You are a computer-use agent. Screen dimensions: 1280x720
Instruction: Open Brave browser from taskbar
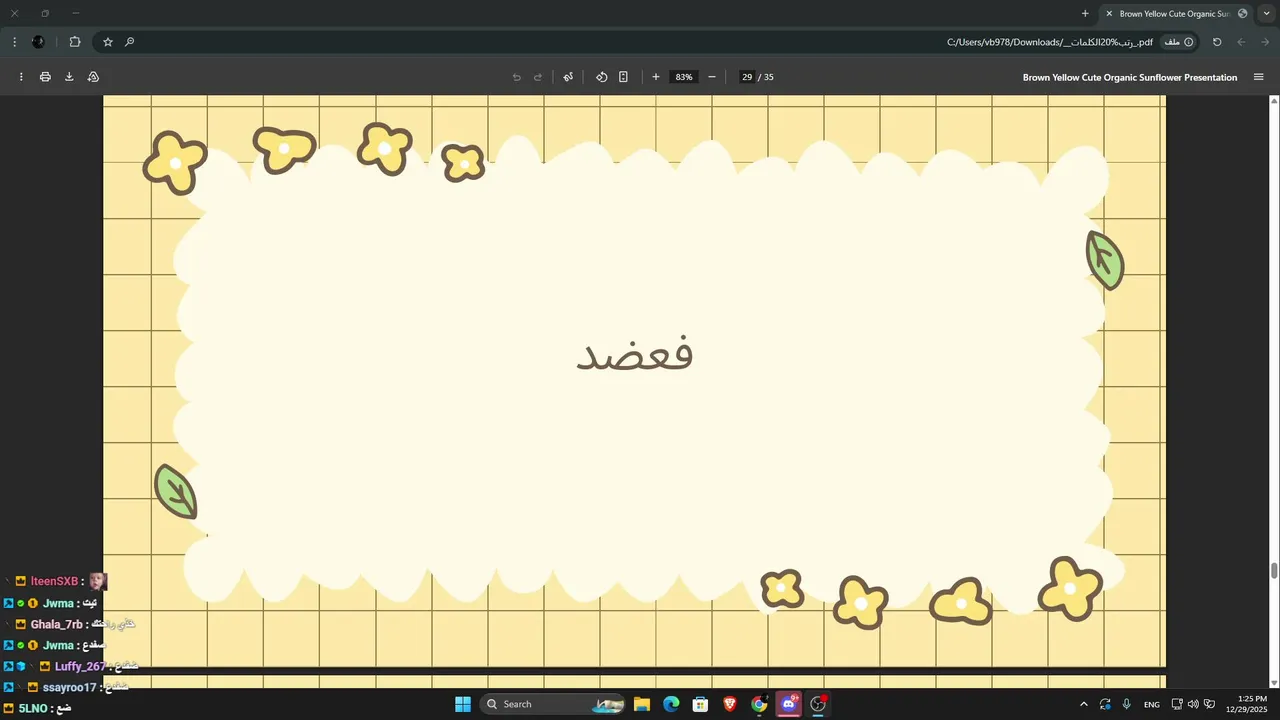[x=730, y=704]
